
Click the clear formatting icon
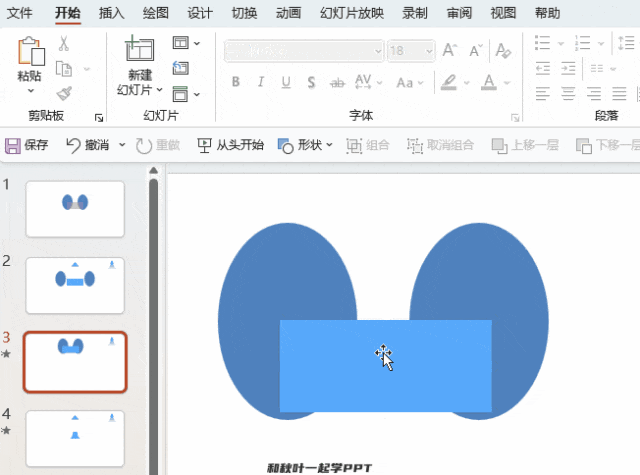[x=503, y=51]
